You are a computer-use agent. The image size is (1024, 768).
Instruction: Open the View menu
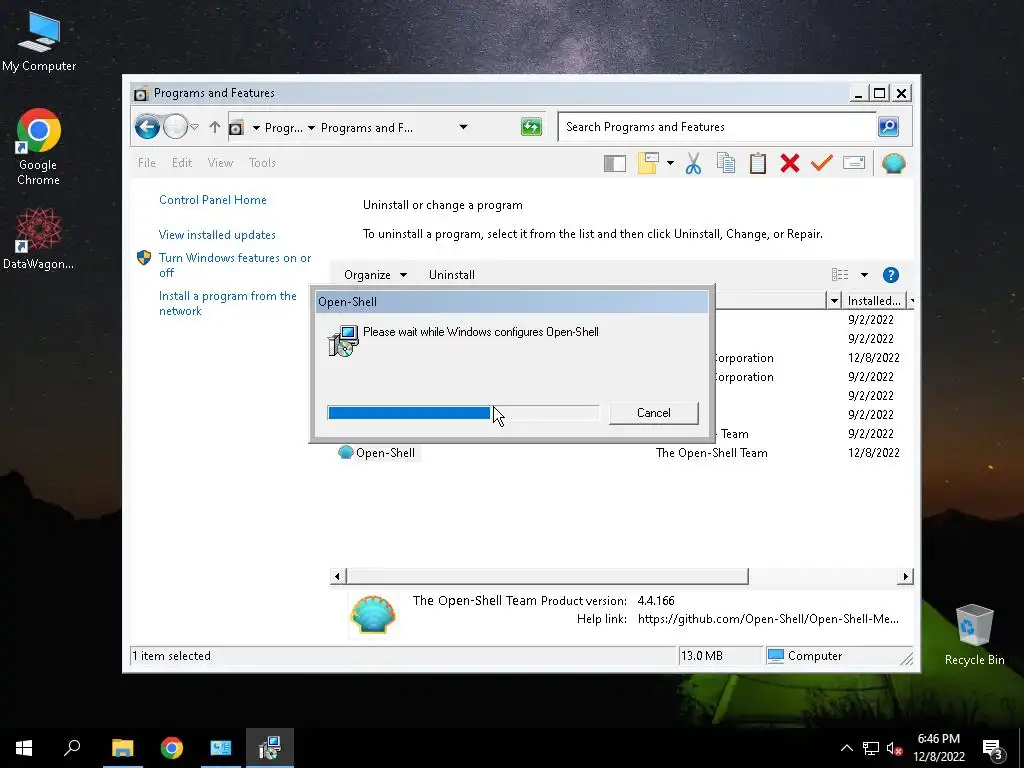[220, 163]
